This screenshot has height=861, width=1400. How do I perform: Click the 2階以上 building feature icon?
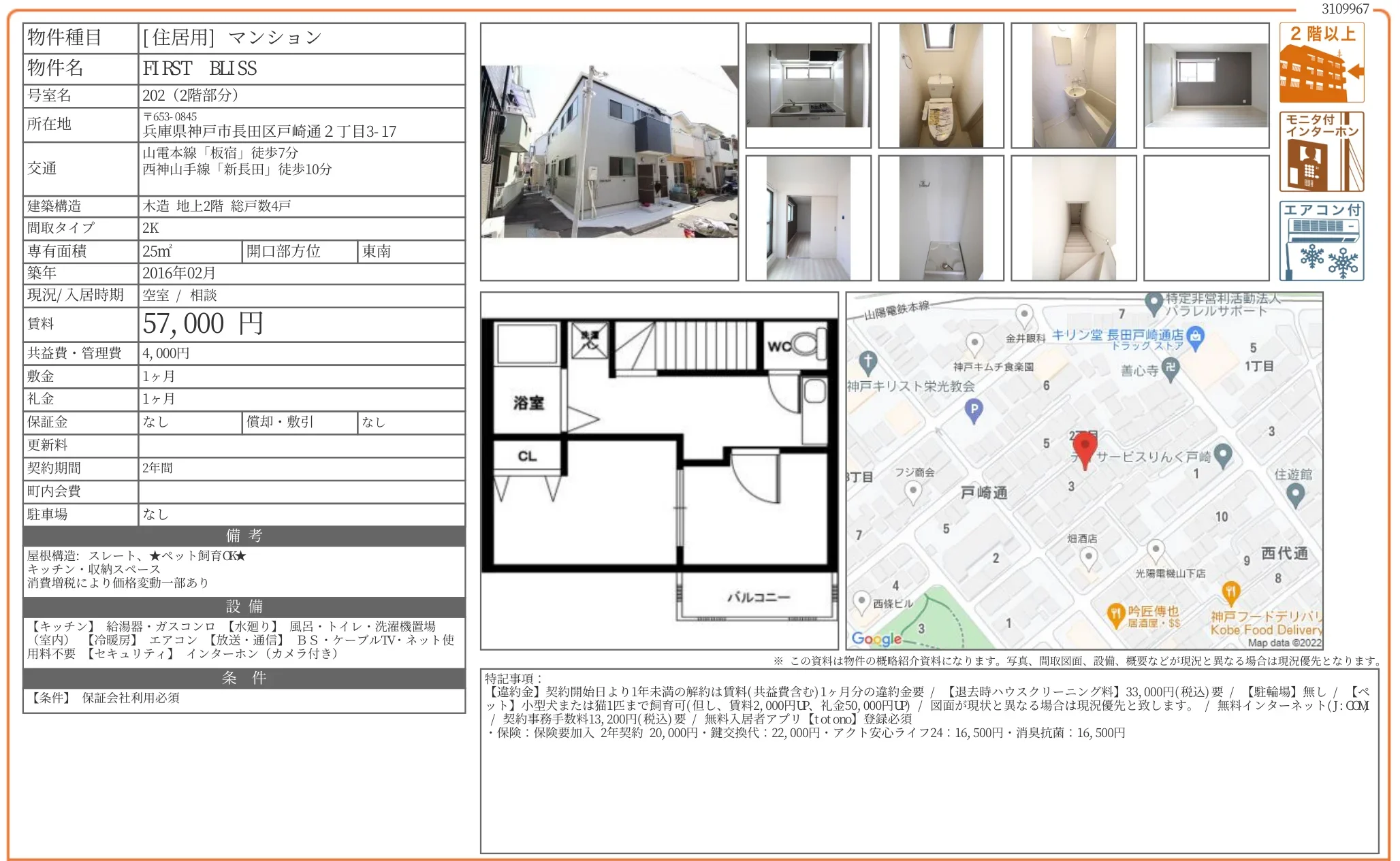click(1321, 63)
